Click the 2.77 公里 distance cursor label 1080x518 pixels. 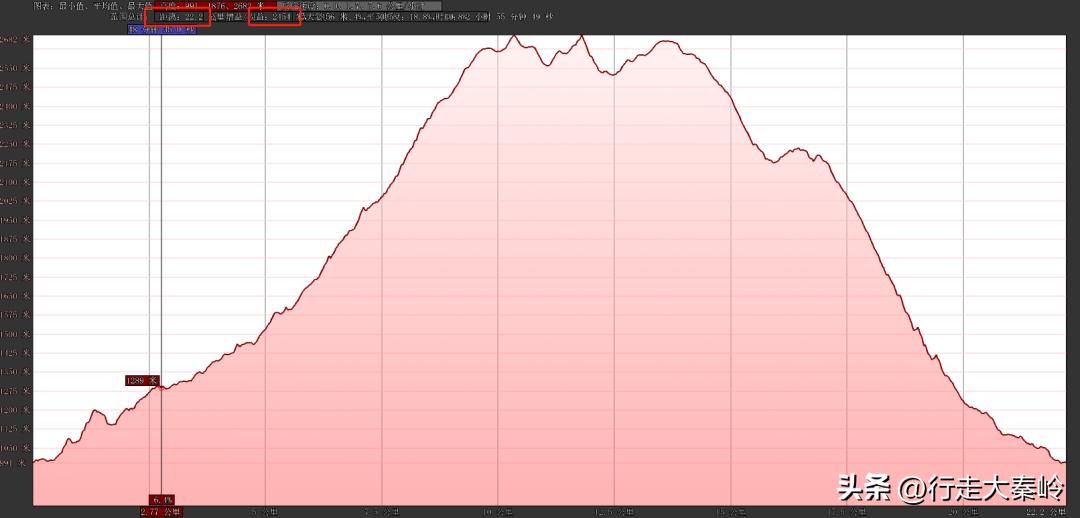(161, 512)
